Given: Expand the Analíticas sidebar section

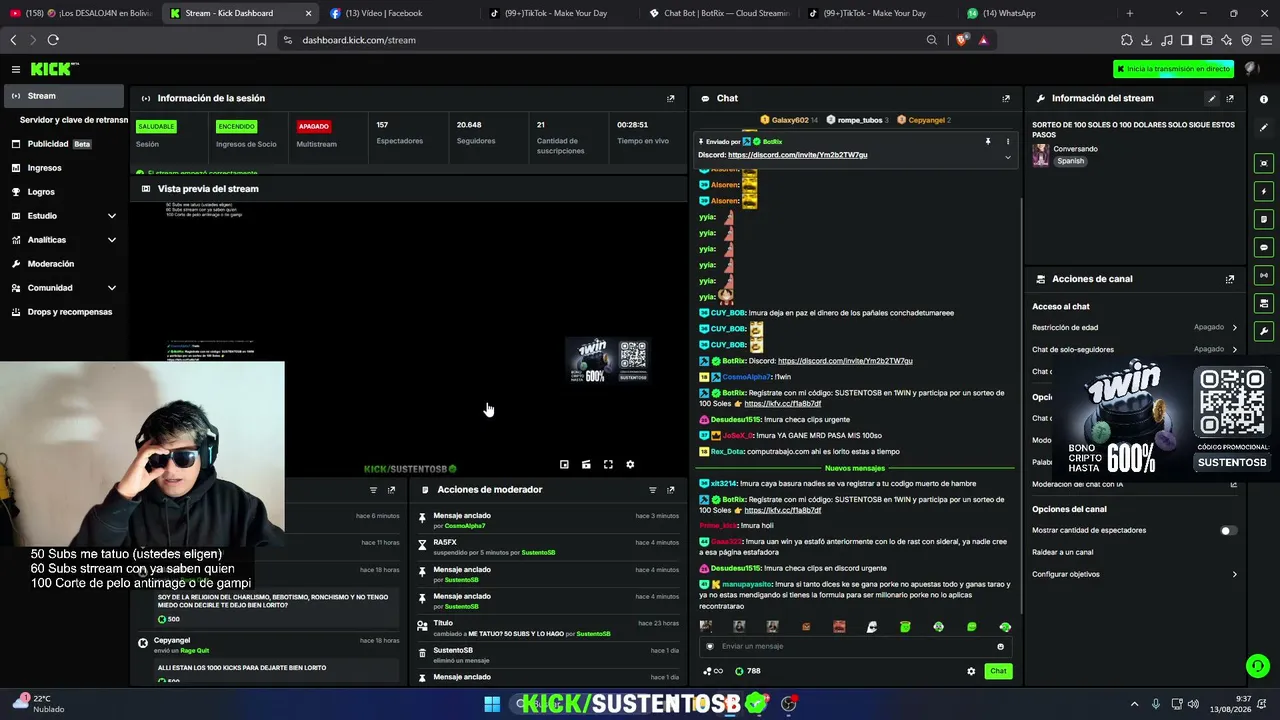Looking at the screenshot, I should [x=112, y=240].
